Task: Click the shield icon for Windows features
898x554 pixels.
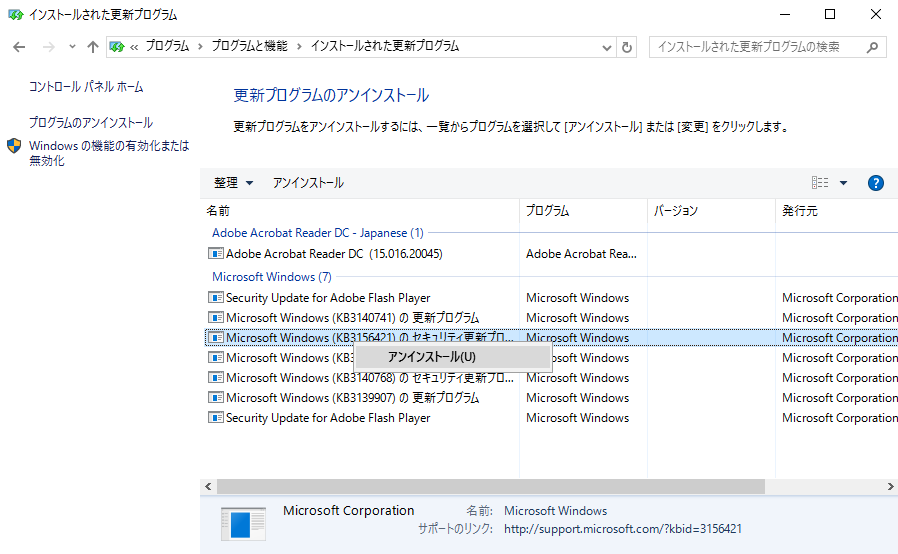Action: coord(15,146)
